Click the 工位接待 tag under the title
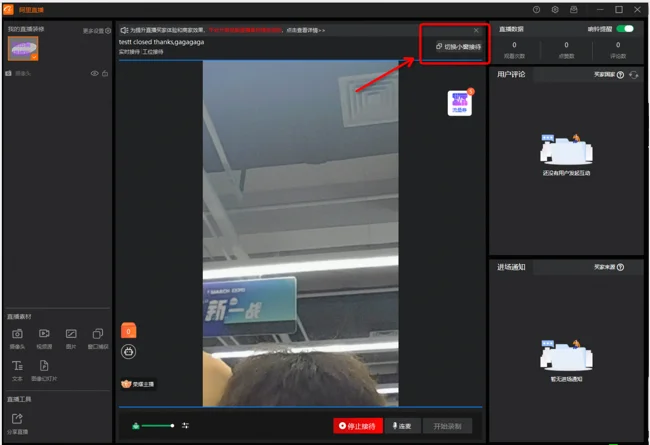The image size is (650, 445). point(153,52)
